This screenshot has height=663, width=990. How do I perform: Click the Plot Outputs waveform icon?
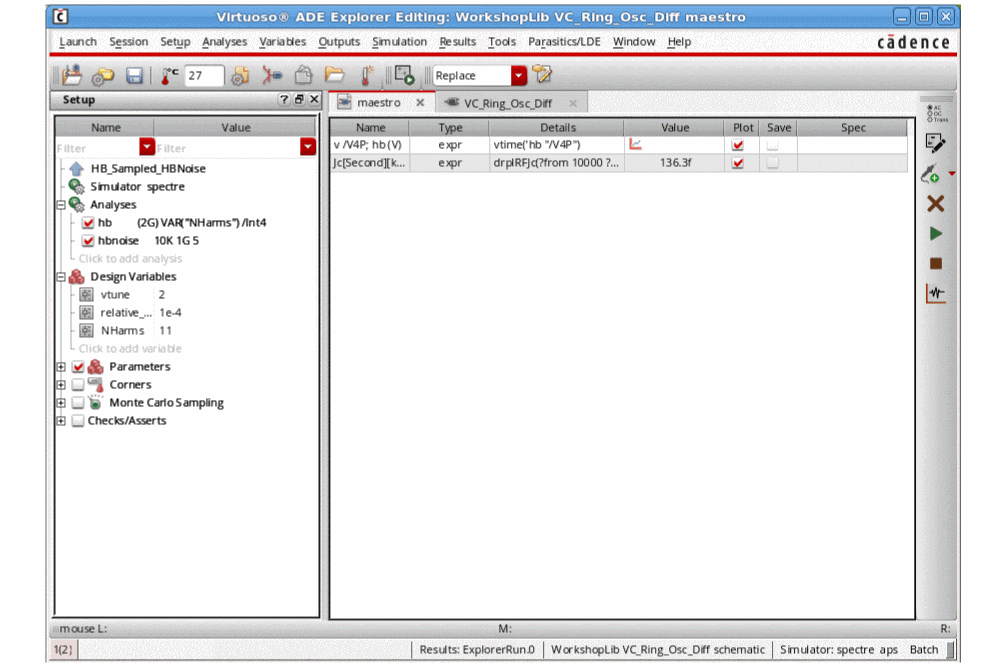[936, 294]
